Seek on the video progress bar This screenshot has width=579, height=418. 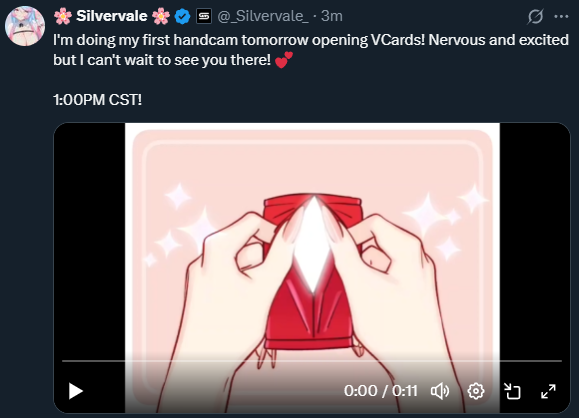click(x=312, y=361)
